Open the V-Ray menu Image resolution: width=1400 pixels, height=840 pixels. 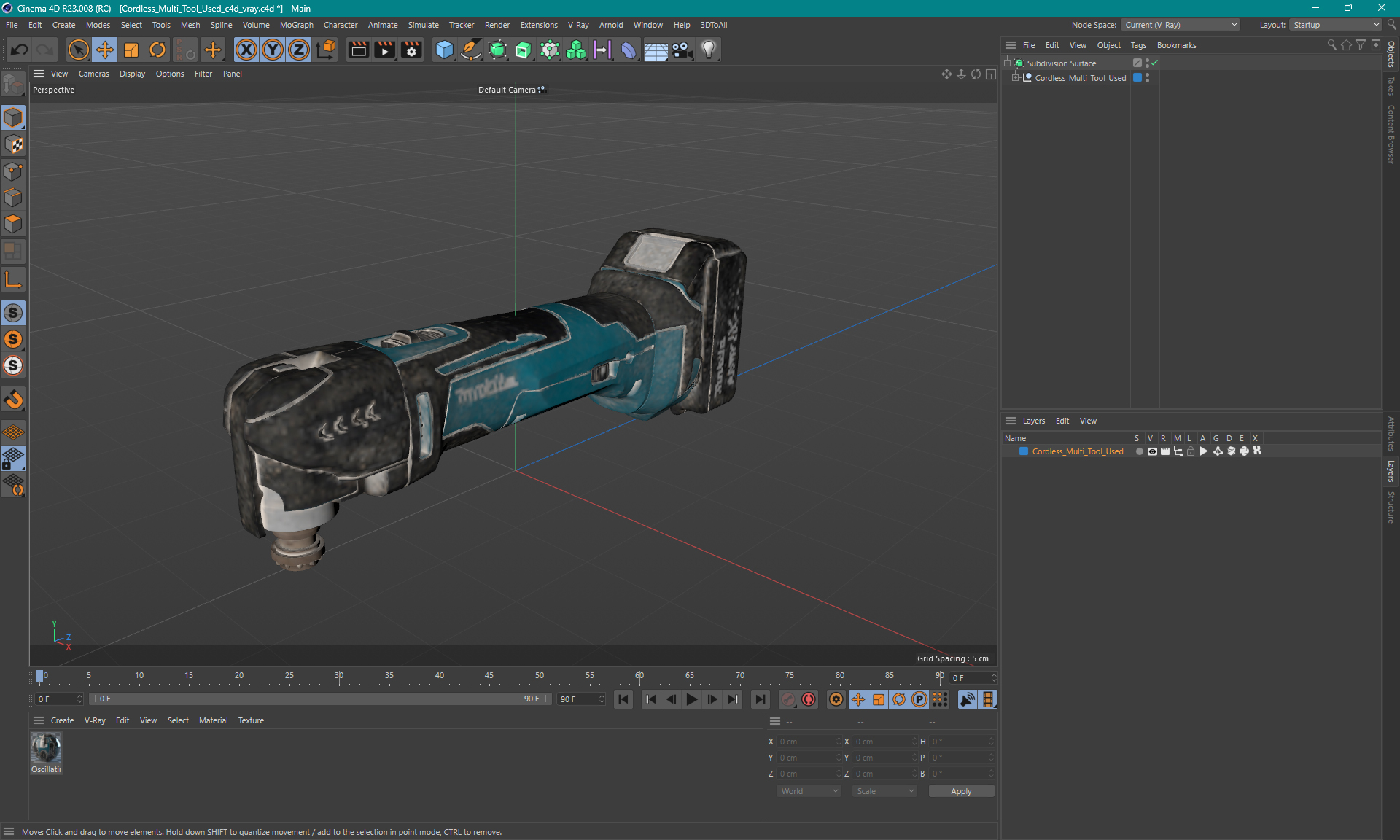tap(578, 25)
